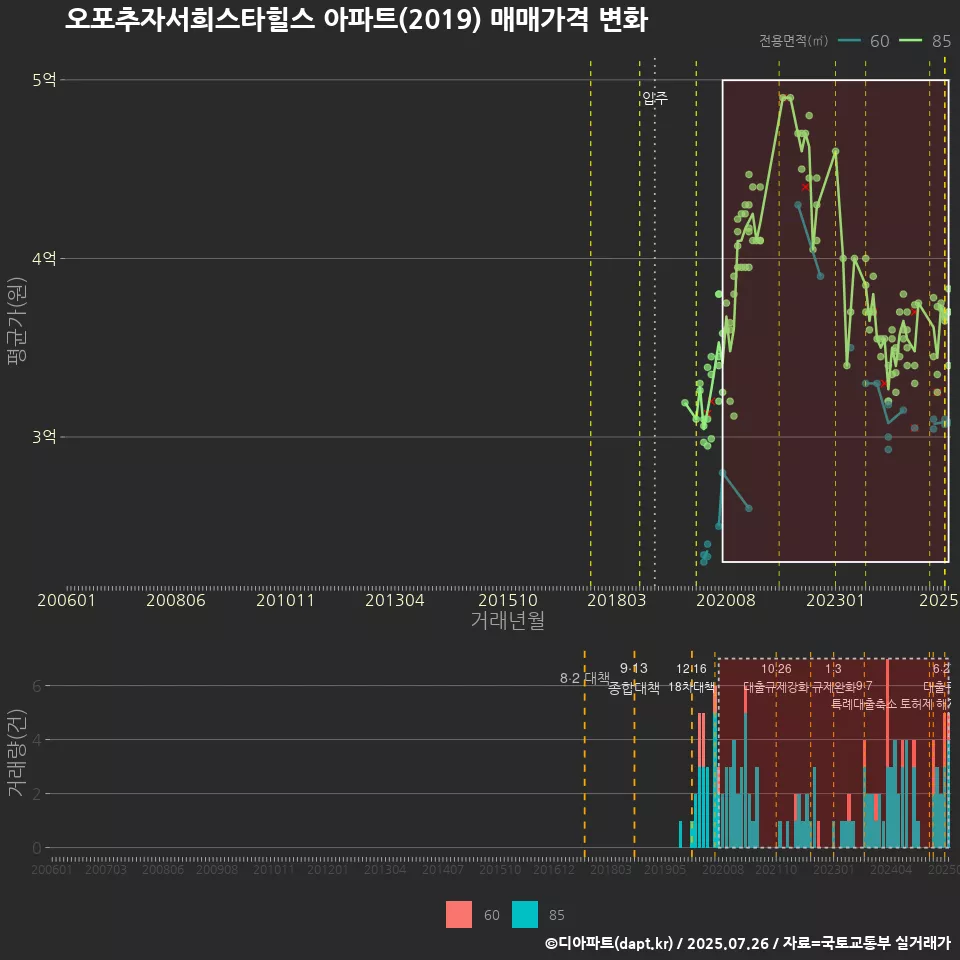960x960 pixels.
Task: Click the 특례대출축소 annotation text
Action: (x=864, y=704)
